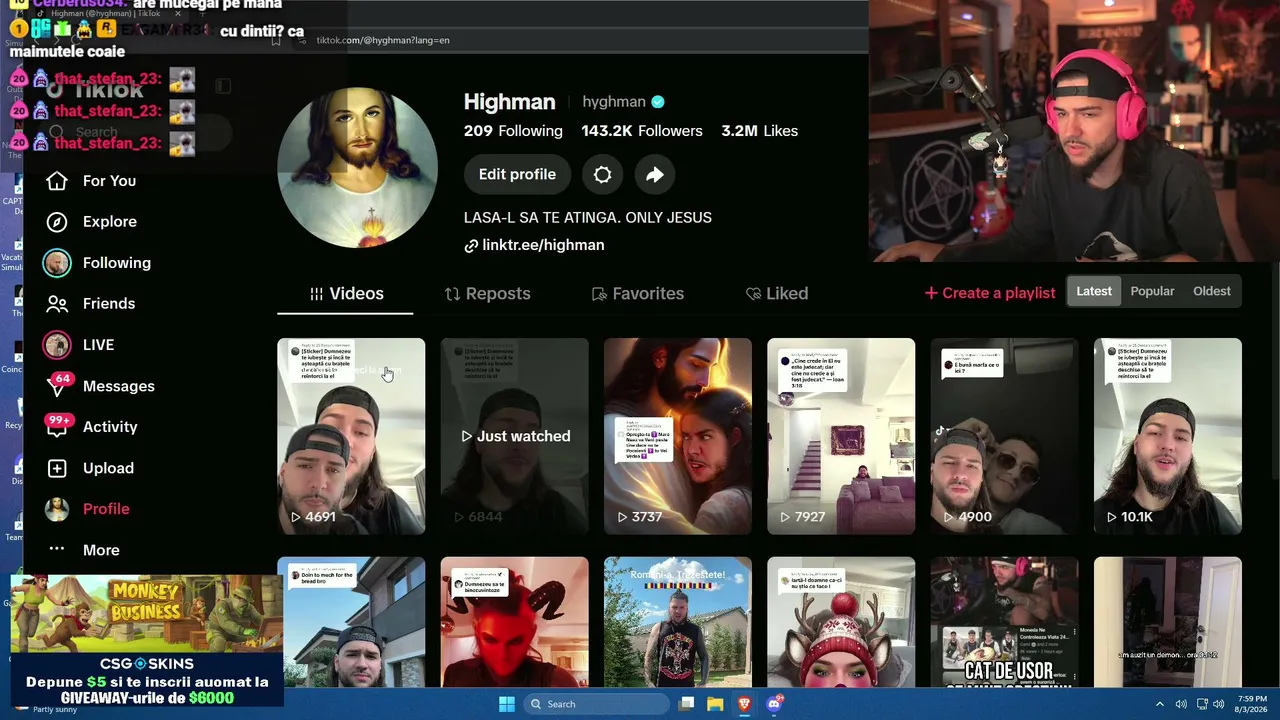Viewport: 1280px width, 720px height.
Task: Click the Jesus profile picture
Action: [x=357, y=168]
